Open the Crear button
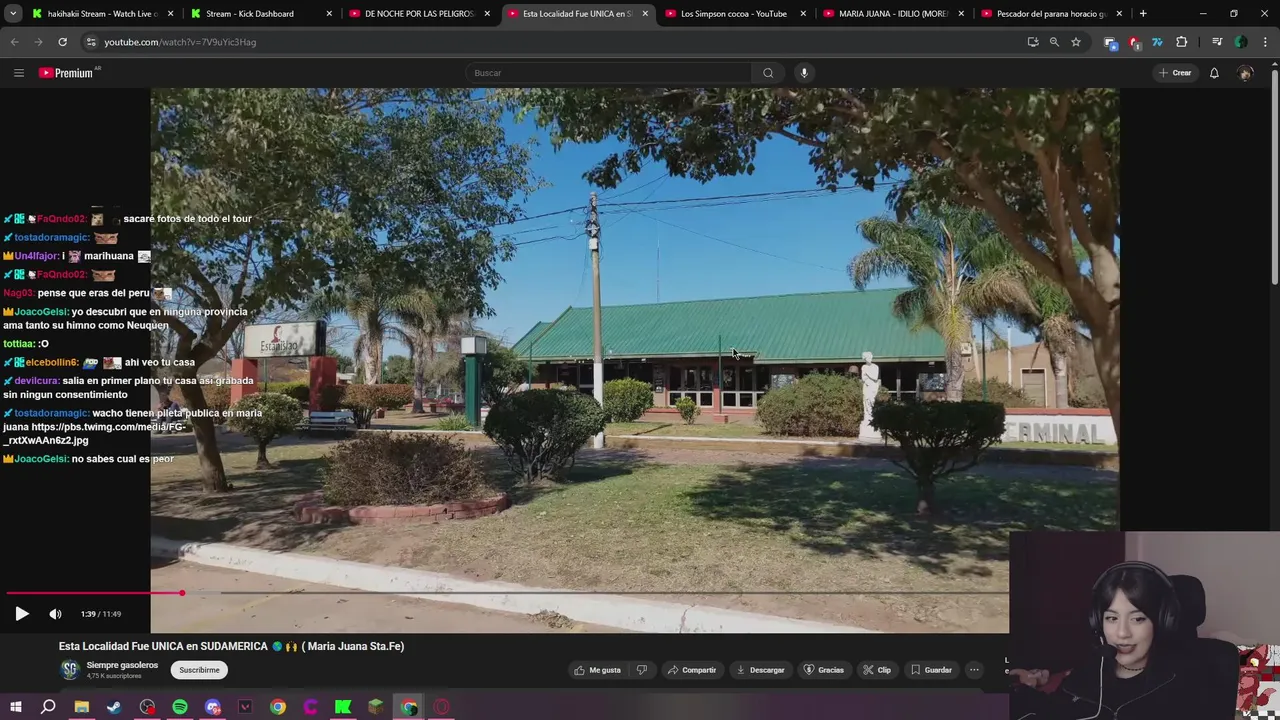 click(1175, 73)
